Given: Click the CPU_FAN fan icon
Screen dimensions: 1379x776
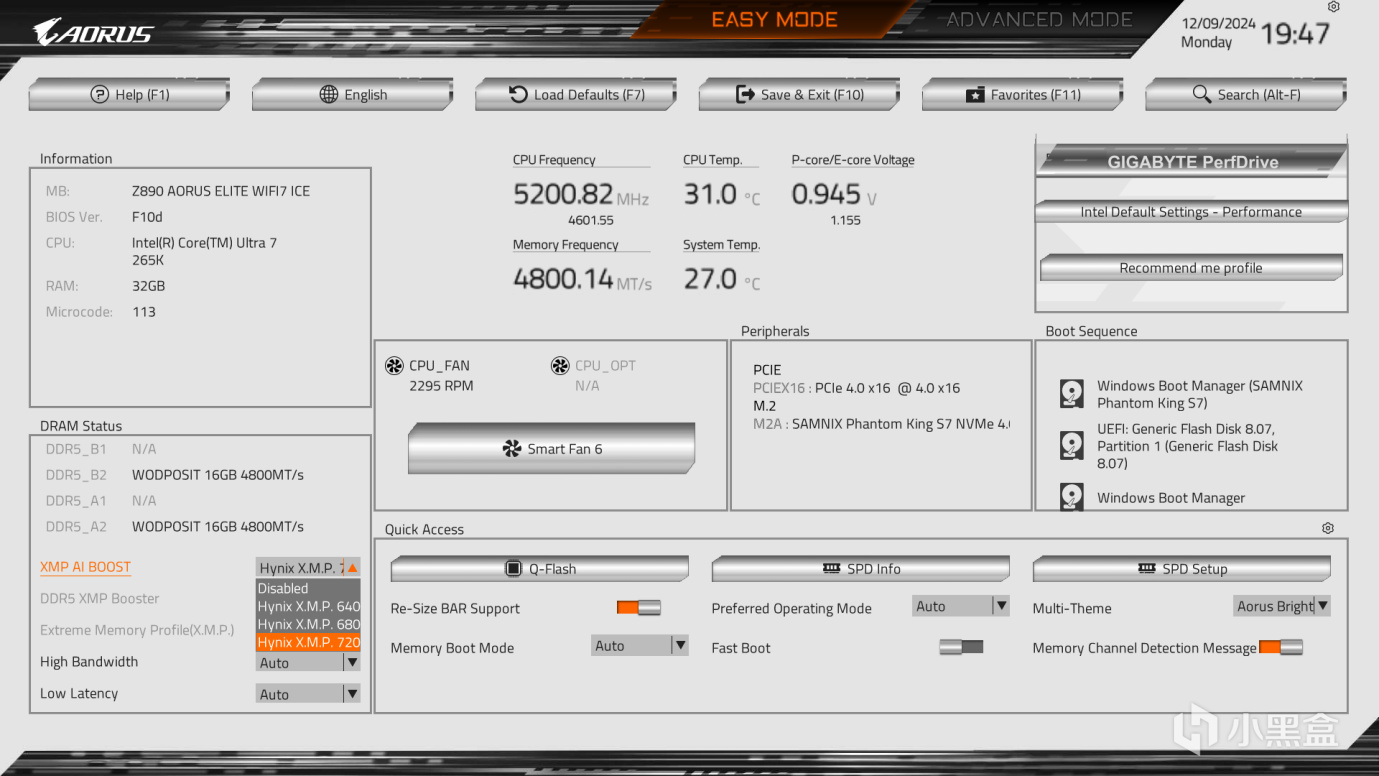Looking at the screenshot, I should [x=394, y=366].
